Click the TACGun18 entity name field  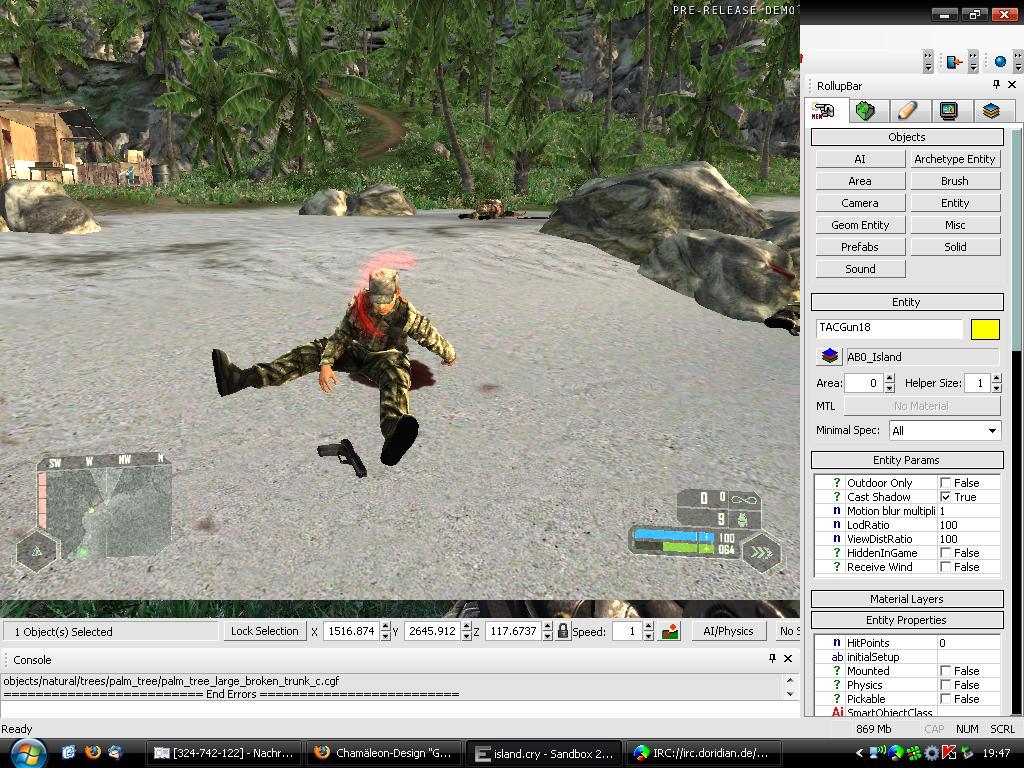(x=889, y=328)
